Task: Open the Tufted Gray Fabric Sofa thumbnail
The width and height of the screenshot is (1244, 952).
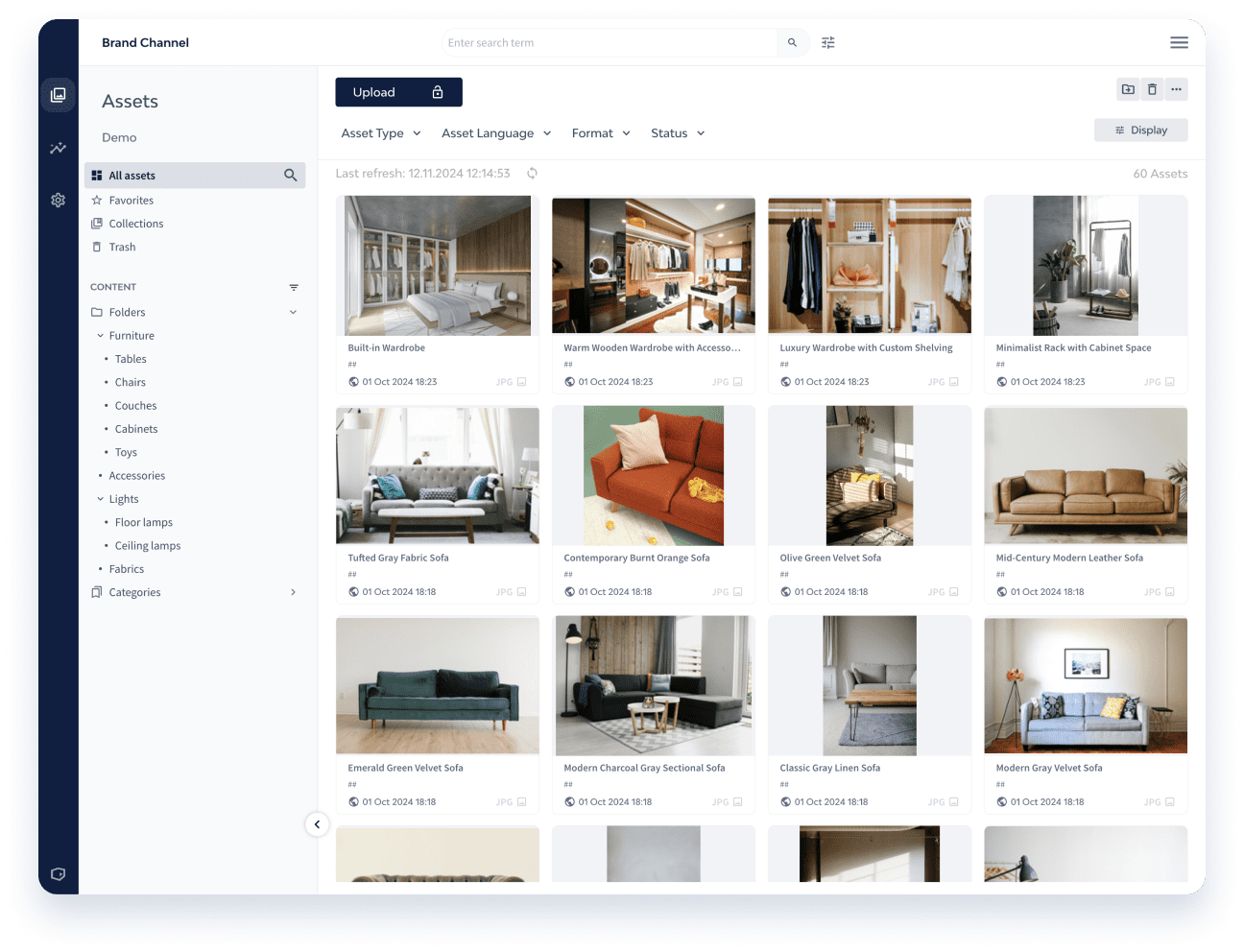Action: click(438, 476)
